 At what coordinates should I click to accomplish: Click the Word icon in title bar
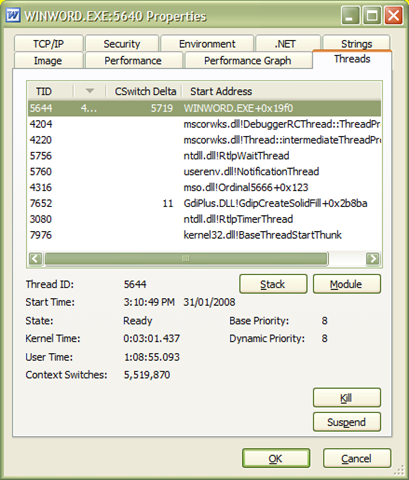[x=13, y=15]
